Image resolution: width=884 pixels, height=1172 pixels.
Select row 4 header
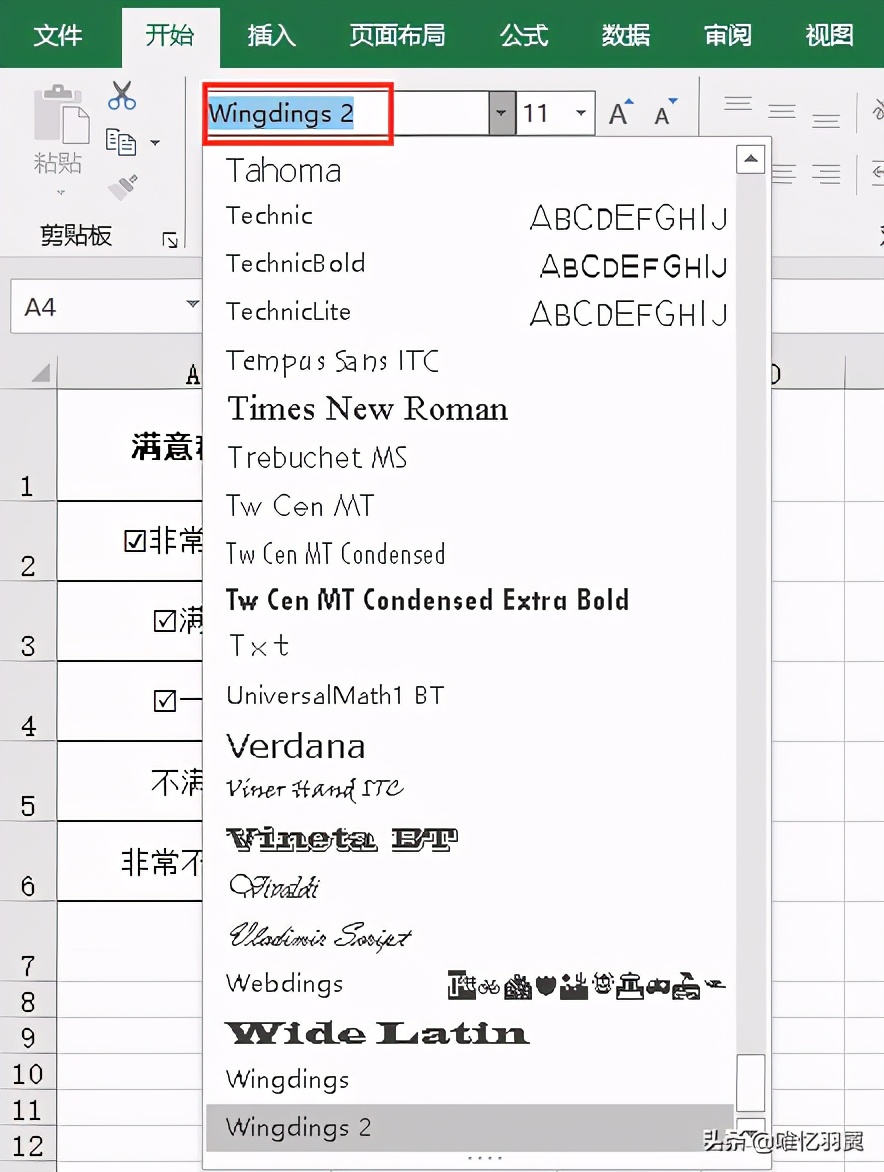point(28,701)
